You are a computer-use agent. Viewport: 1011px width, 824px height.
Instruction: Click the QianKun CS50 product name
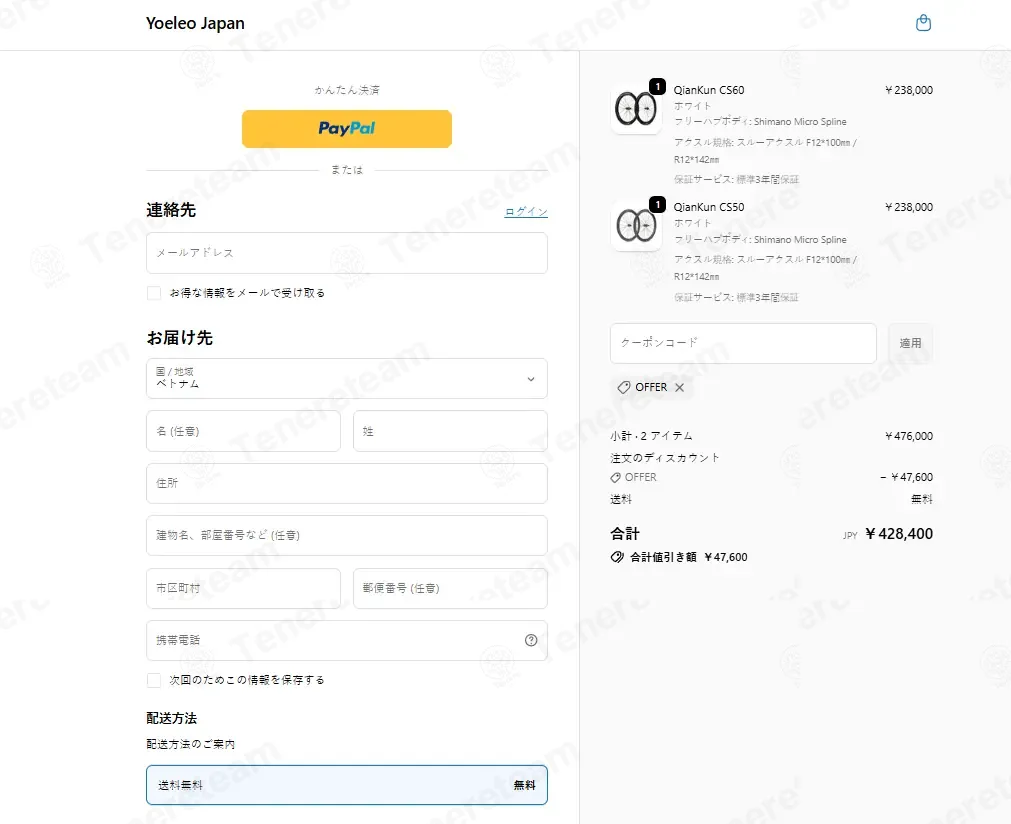709,207
